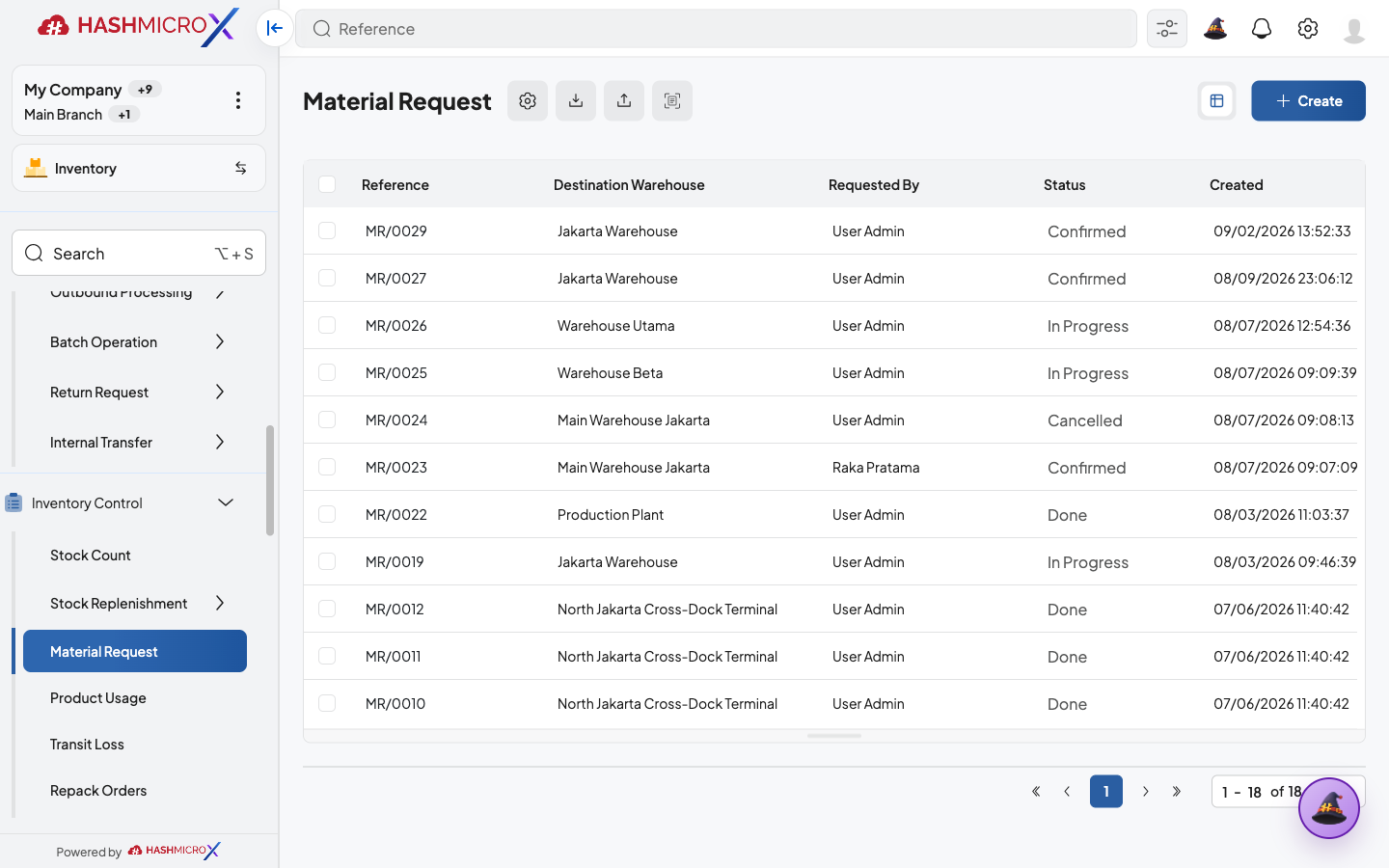Screen dimensions: 1389x868
Task: Sort by the Reference column header
Action: [395, 184]
